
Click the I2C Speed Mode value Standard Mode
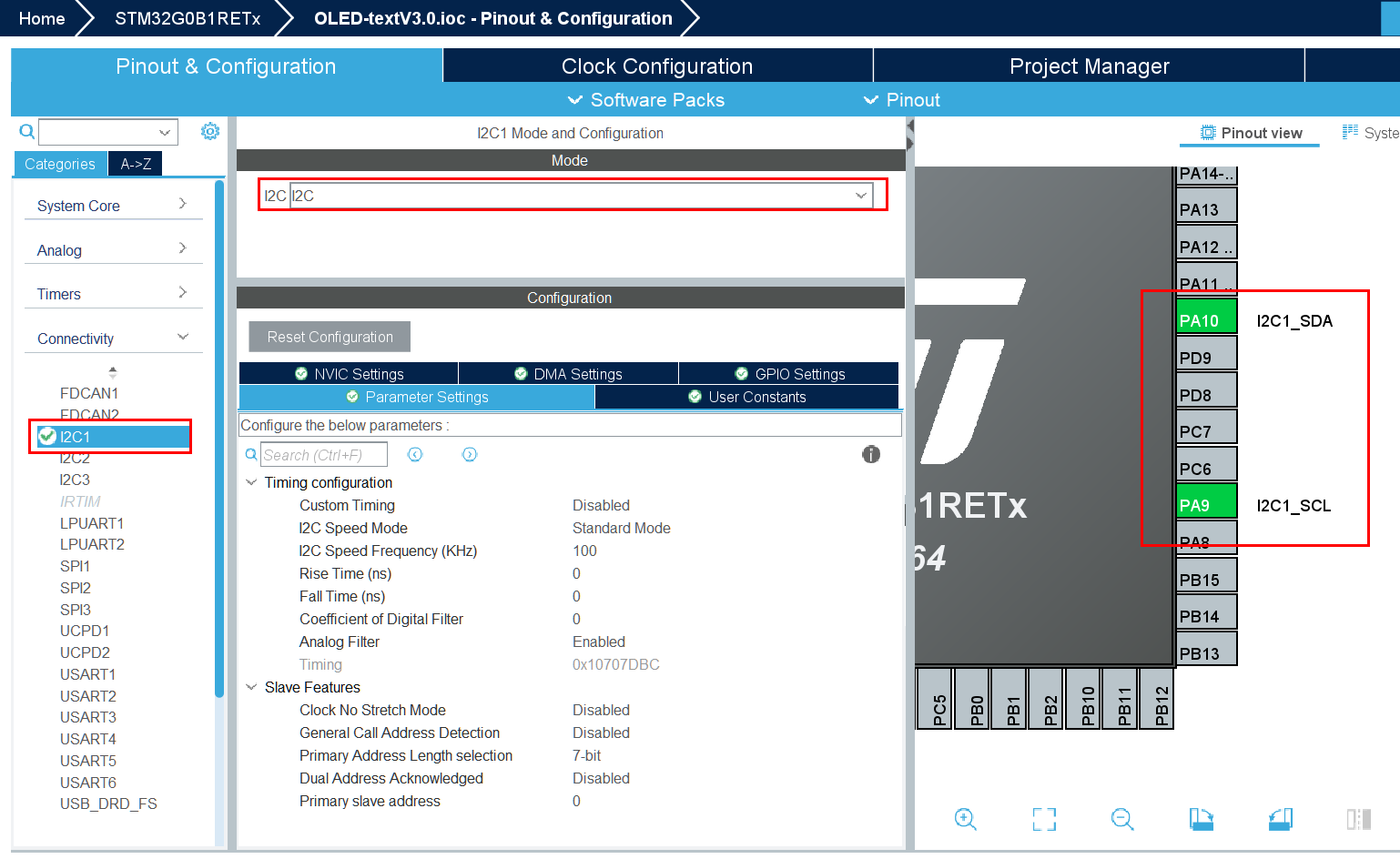point(622,528)
